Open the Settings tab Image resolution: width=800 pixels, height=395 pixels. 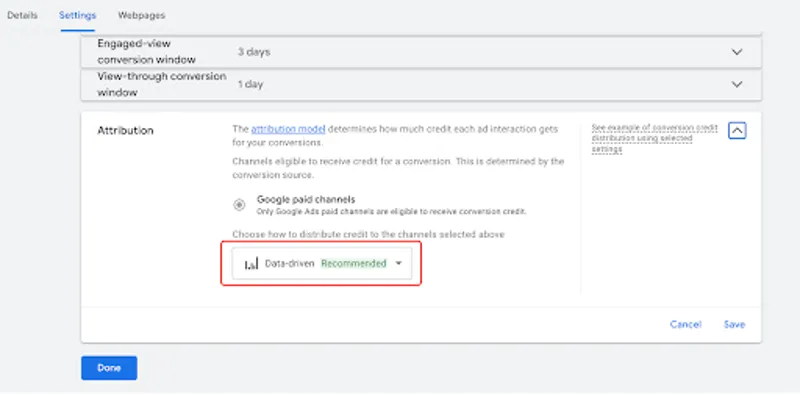(x=78, y=15)
